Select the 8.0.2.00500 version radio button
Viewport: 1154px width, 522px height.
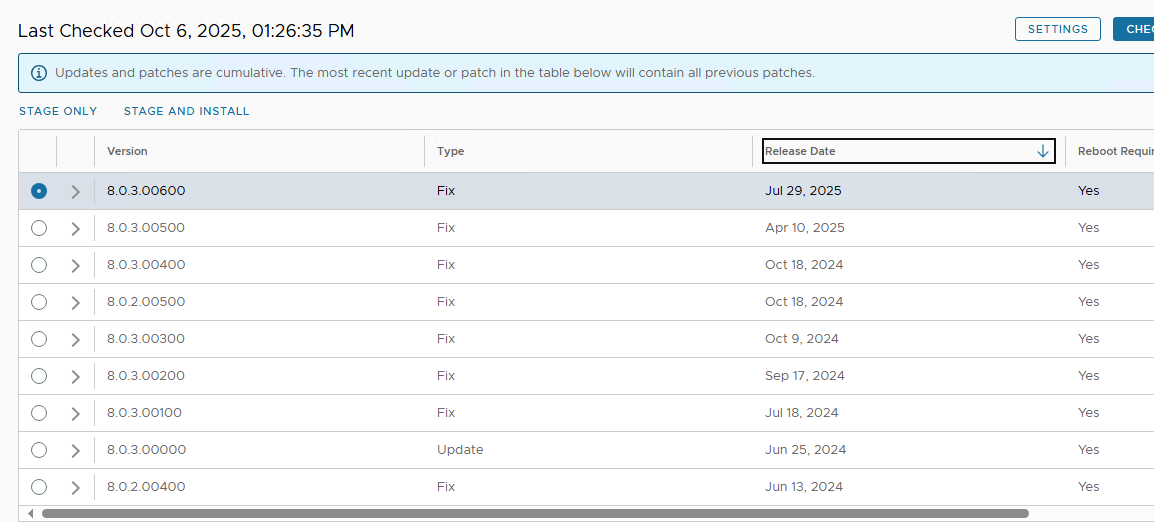(39, 302)
